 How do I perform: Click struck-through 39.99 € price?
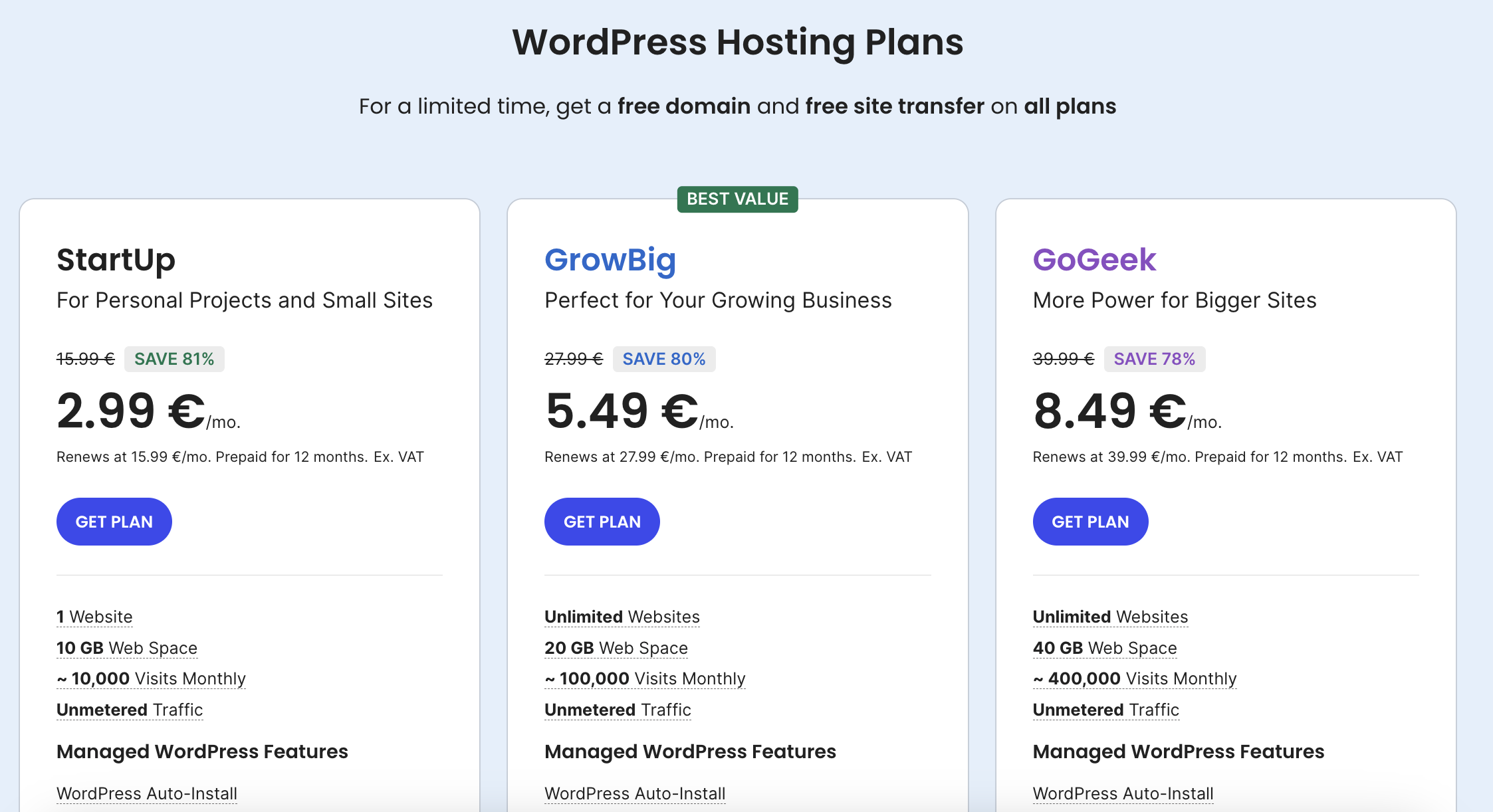(x=1064, y=359)
